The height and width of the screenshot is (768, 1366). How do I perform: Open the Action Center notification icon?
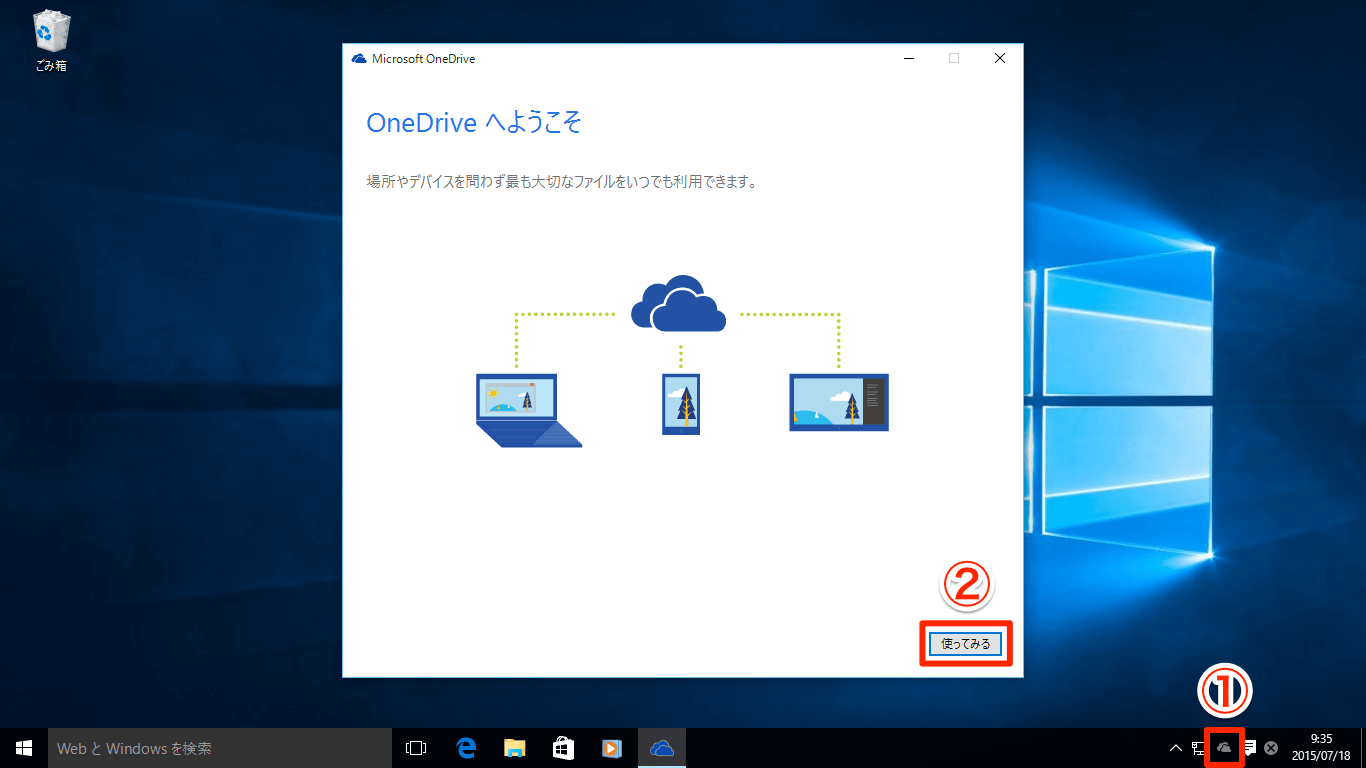click(1249, 748)
